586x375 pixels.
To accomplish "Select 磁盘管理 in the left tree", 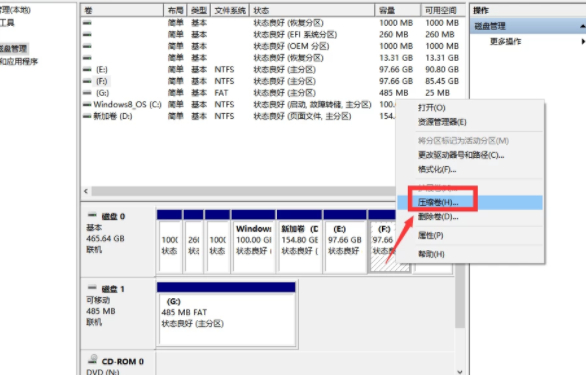I will point(13,49).
